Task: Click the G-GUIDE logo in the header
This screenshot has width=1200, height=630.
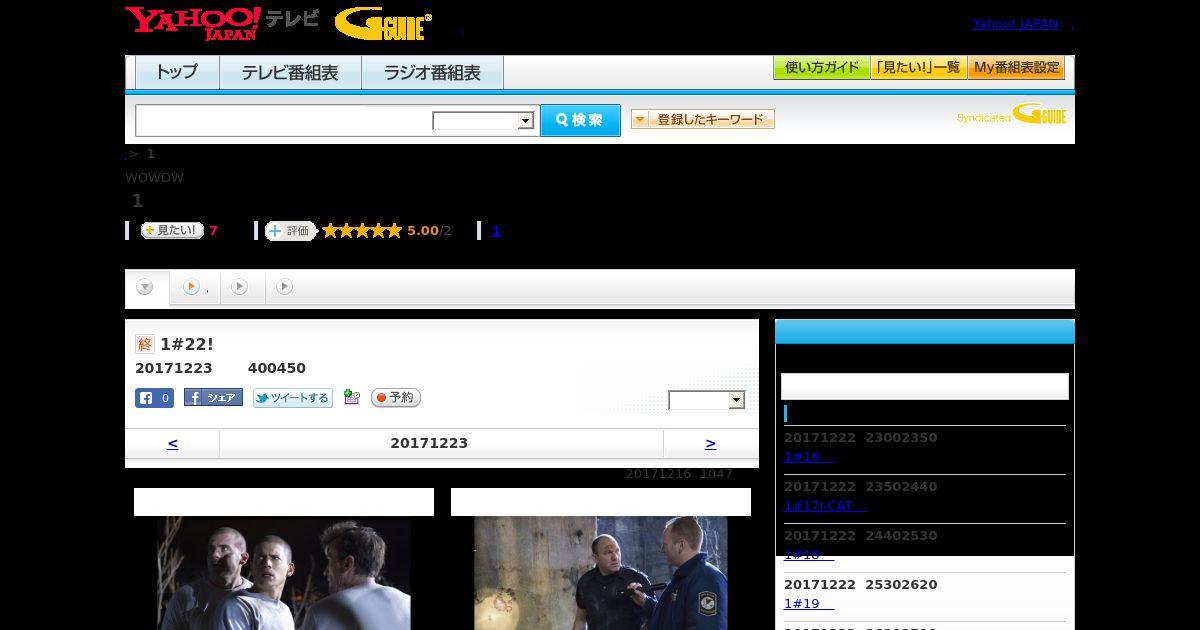Action: (383, 24)
